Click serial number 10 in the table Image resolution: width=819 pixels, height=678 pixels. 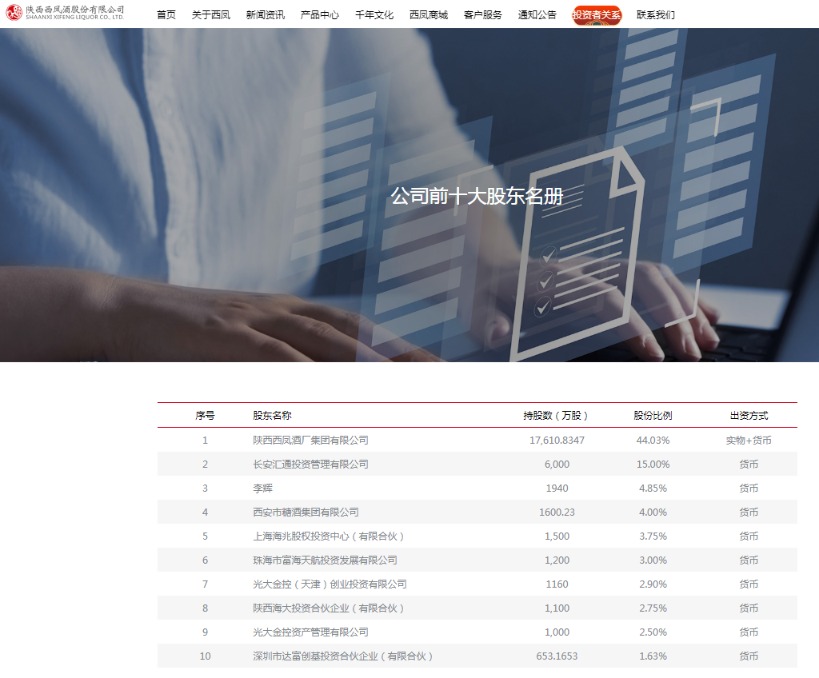(205, 657)
